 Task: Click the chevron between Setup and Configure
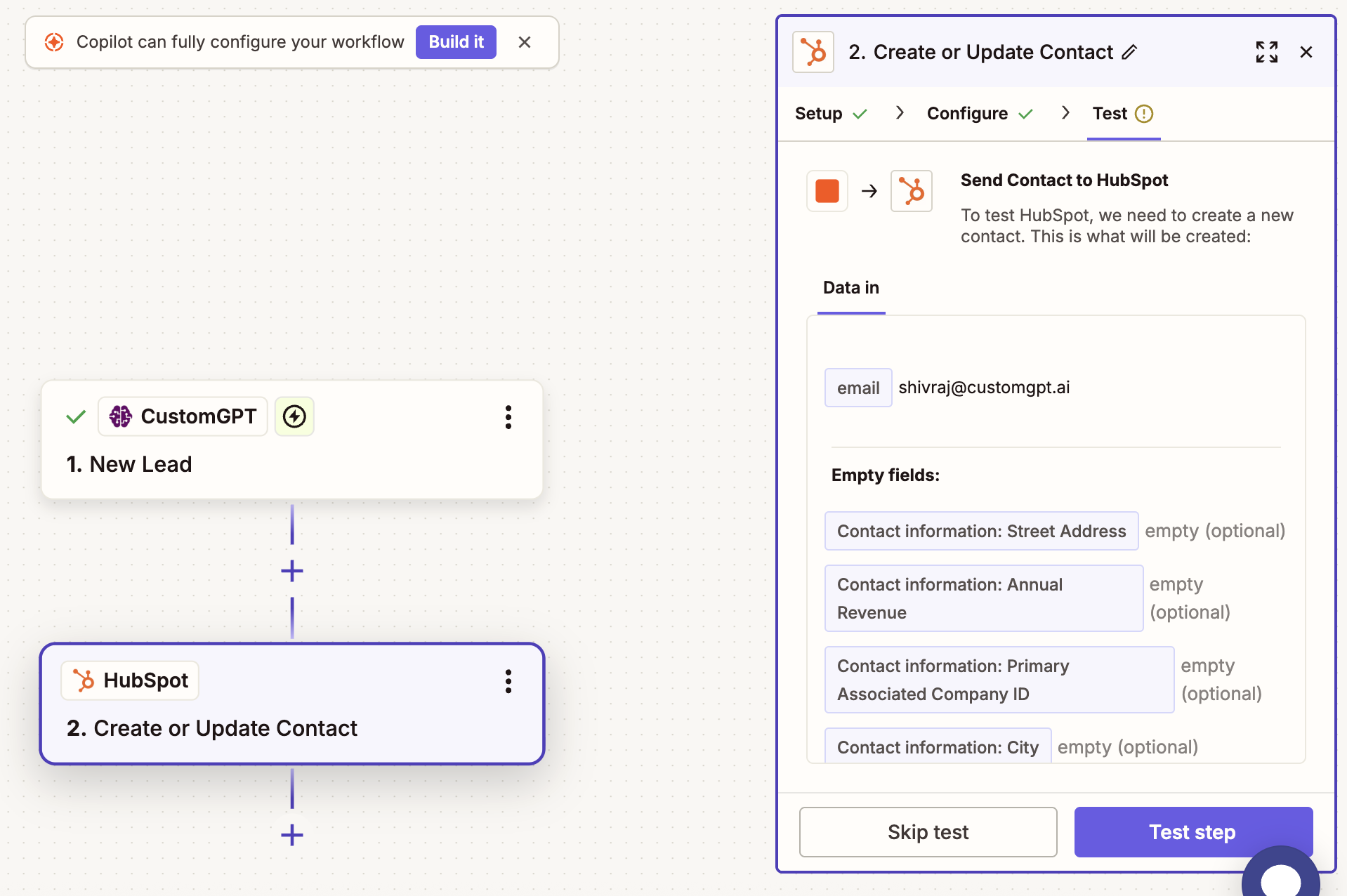point(900,113)
